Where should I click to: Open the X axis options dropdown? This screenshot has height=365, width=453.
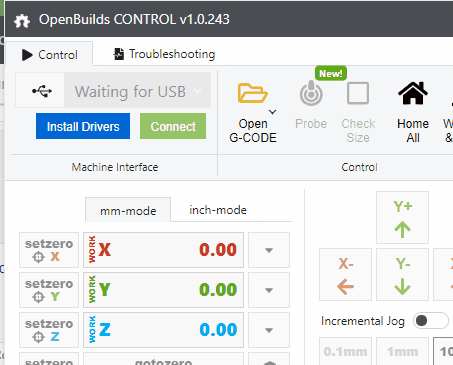(269, 250)
